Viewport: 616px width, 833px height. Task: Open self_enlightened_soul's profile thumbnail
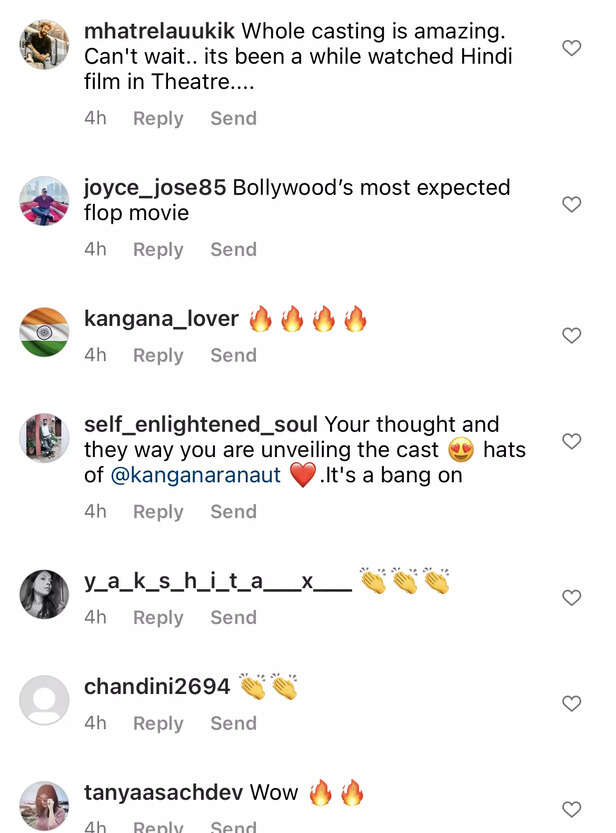coord(43,437)
